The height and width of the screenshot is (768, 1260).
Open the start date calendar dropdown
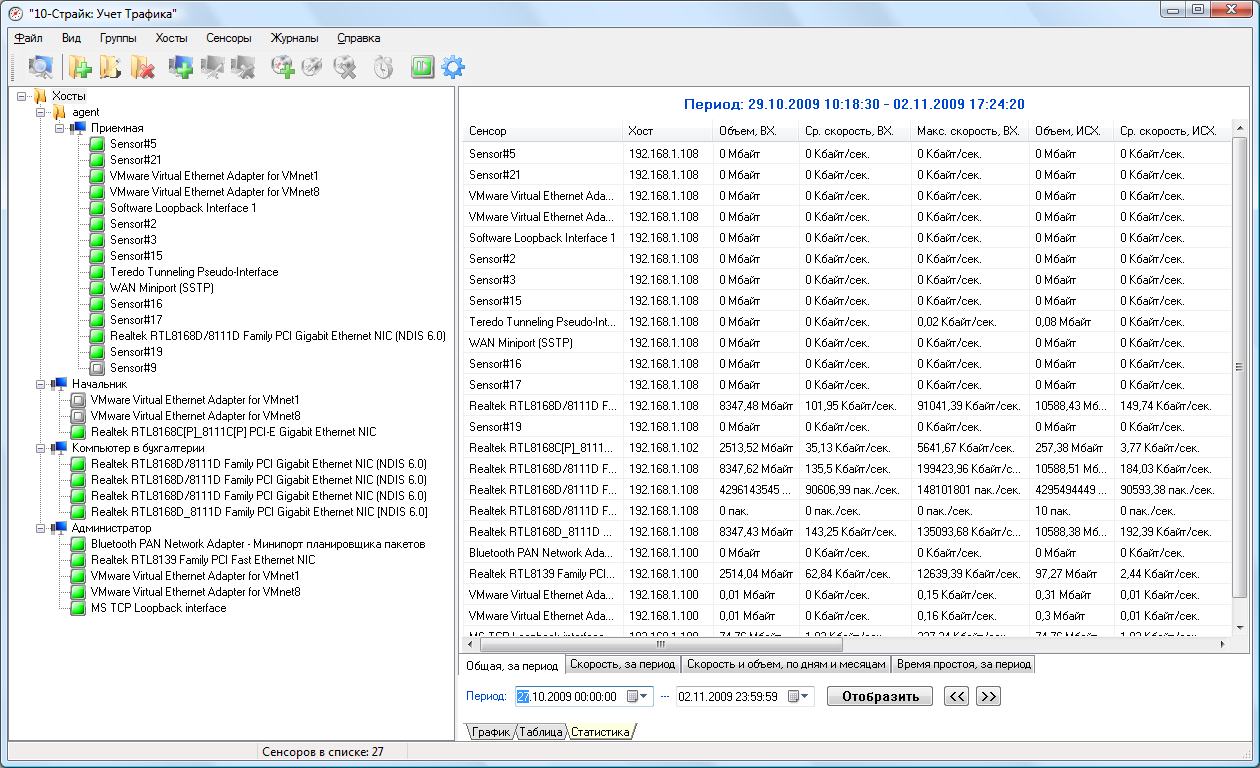tap(638, 696)
